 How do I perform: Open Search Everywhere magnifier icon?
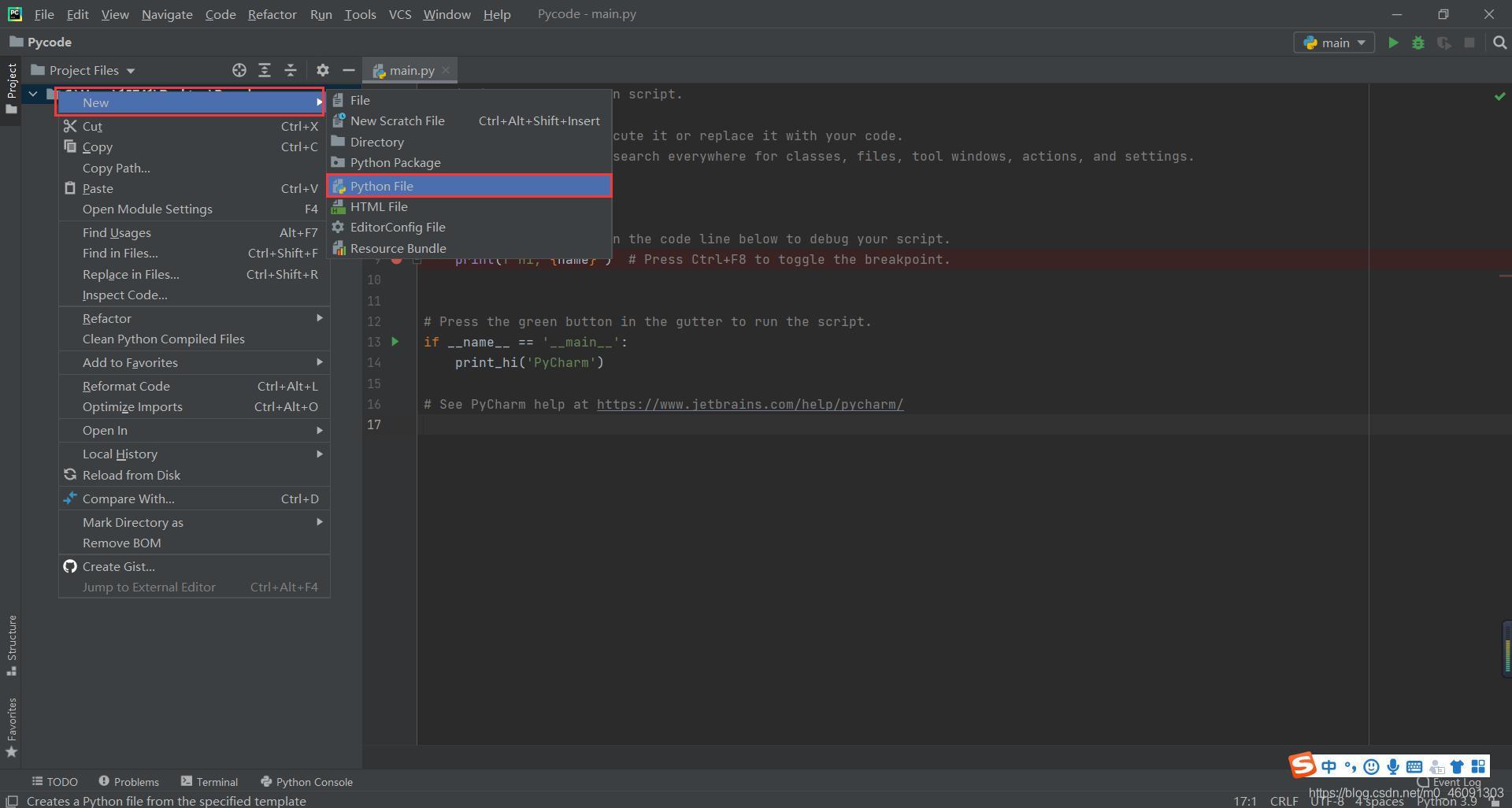coord(1499,43)
